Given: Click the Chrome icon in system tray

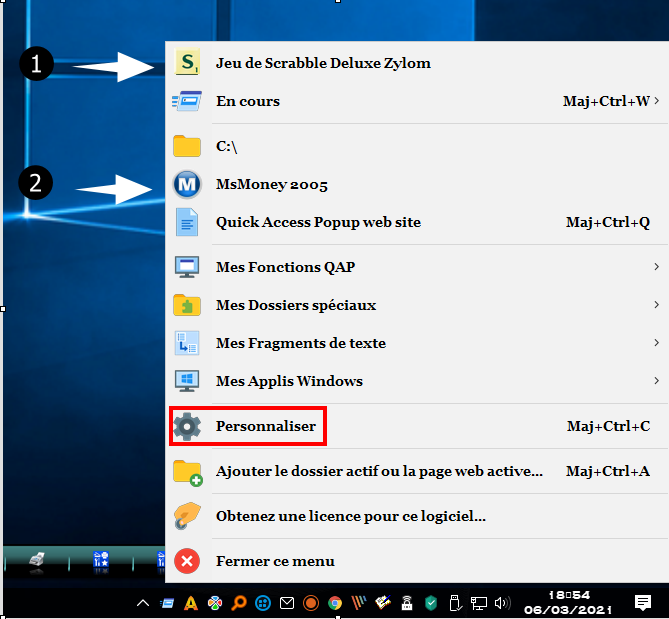Looking at the screenshot, I should click(x=335, y=603).
